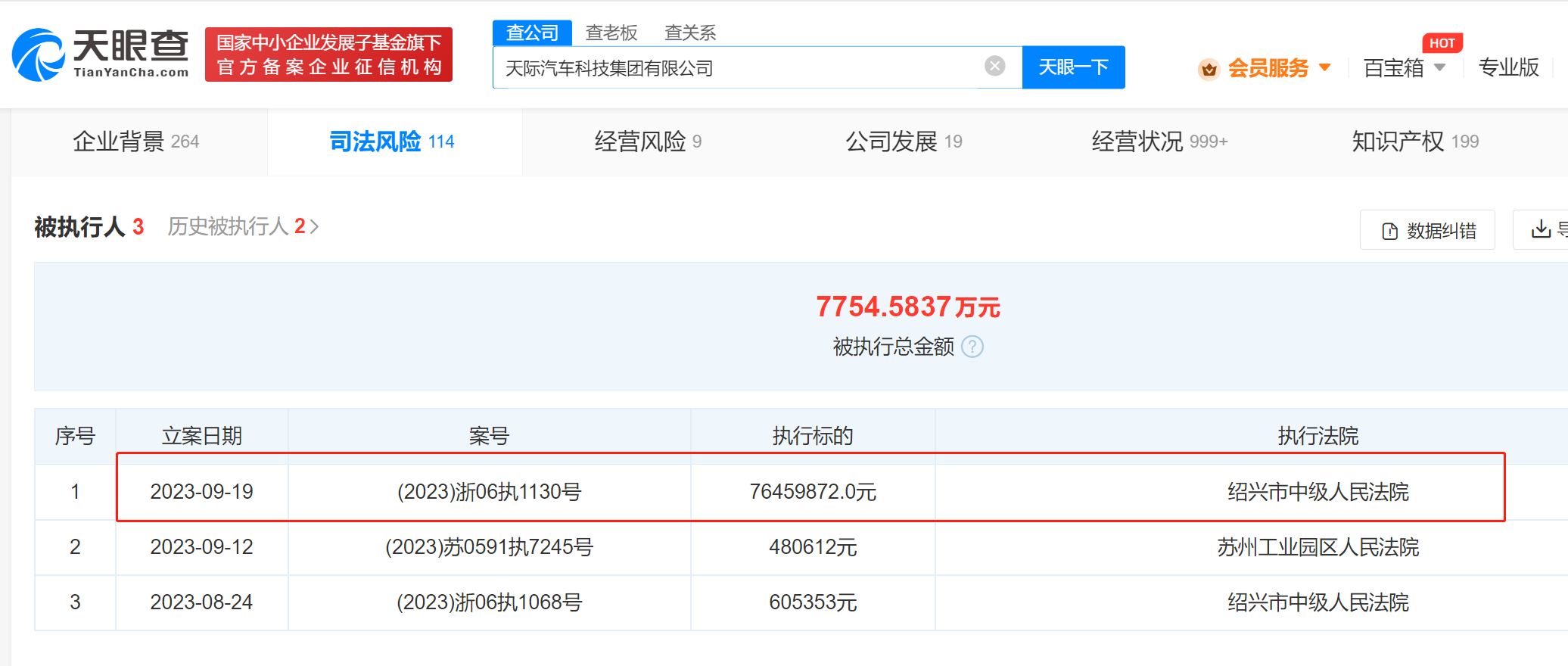Click the 立案日期 column header
The height and width of the screenshot is (666, 1568).
(x=201, y=436)
